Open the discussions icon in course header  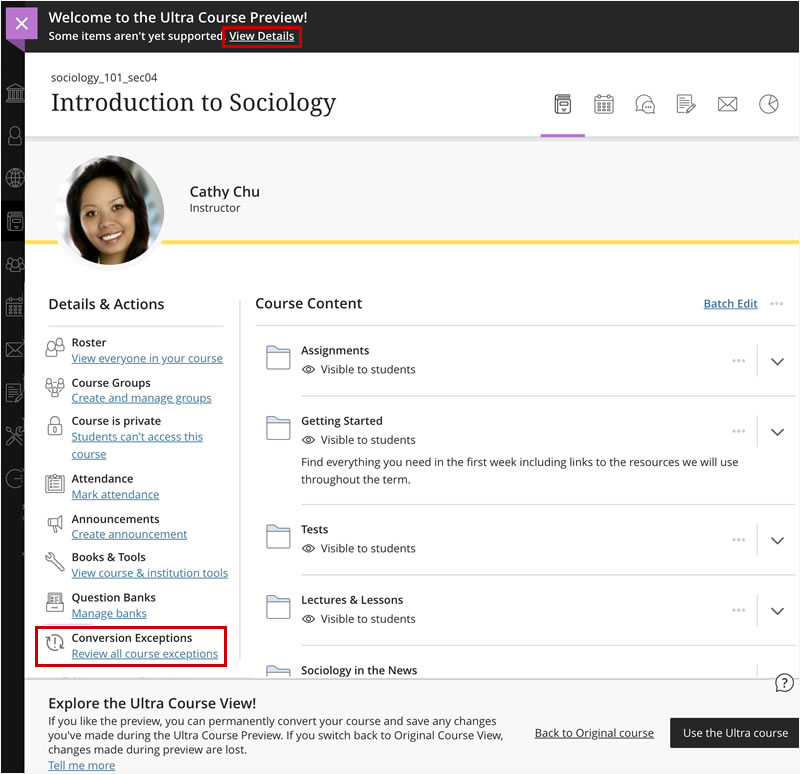coord(645,104)
